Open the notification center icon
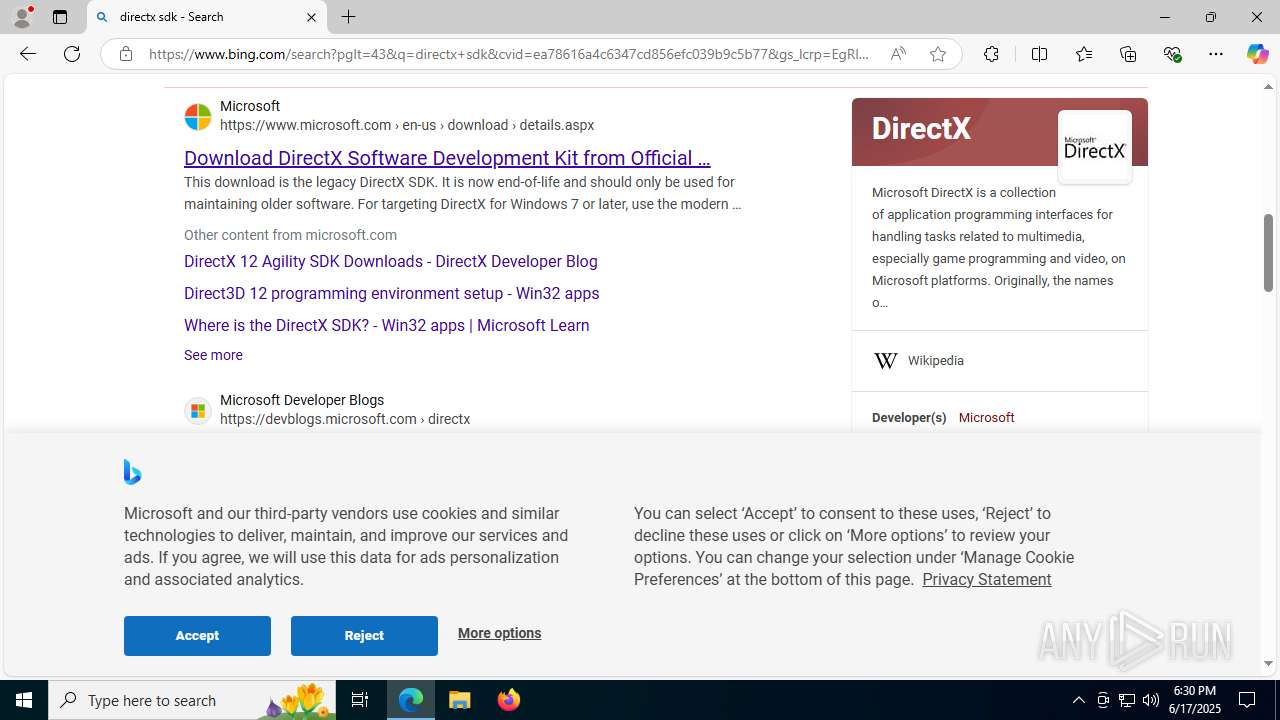This screenshot has width=1280, height=720. pyautogui.click(x=1248, y=700)
